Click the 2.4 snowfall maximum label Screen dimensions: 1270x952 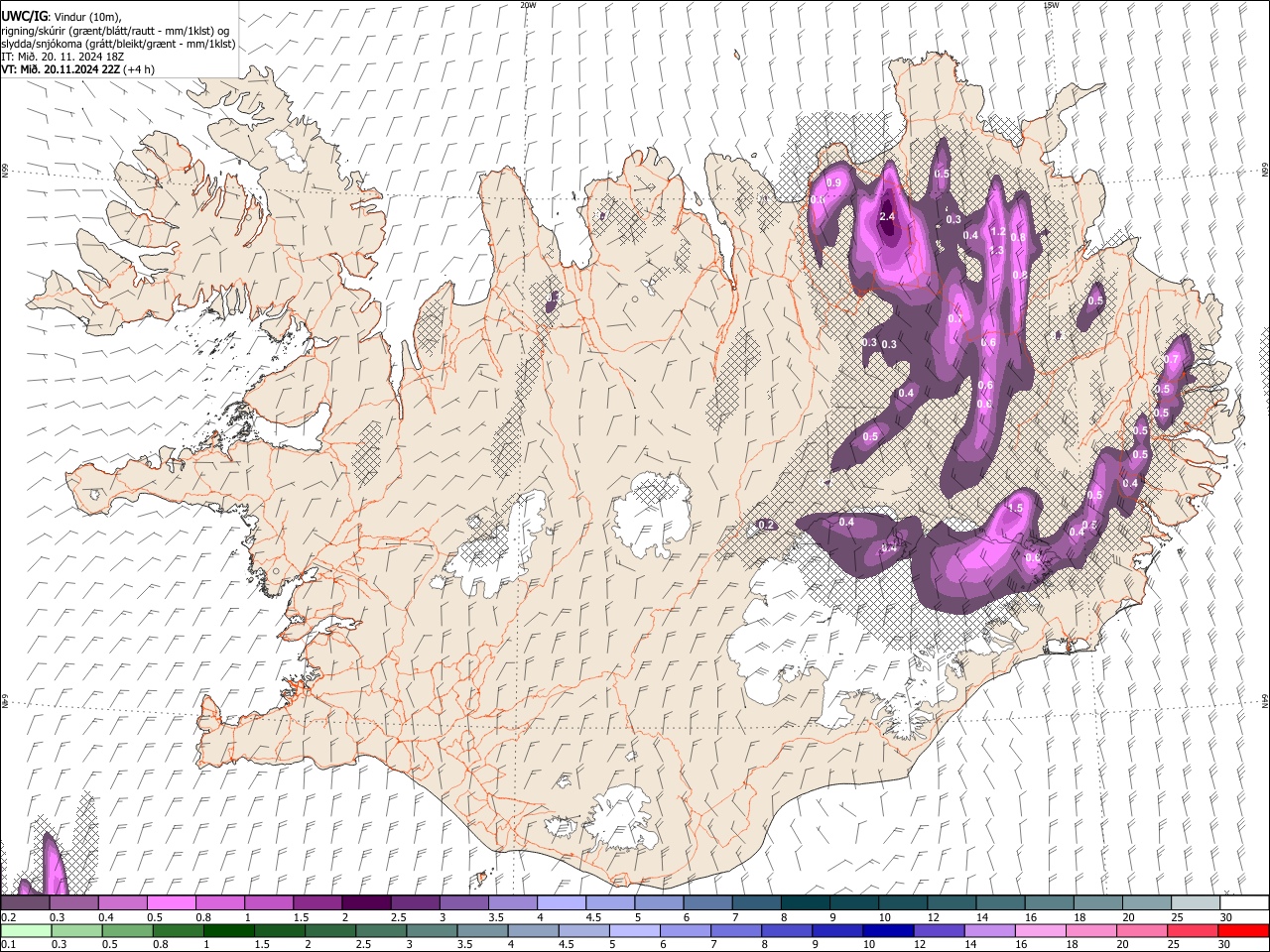click(887, 216)
